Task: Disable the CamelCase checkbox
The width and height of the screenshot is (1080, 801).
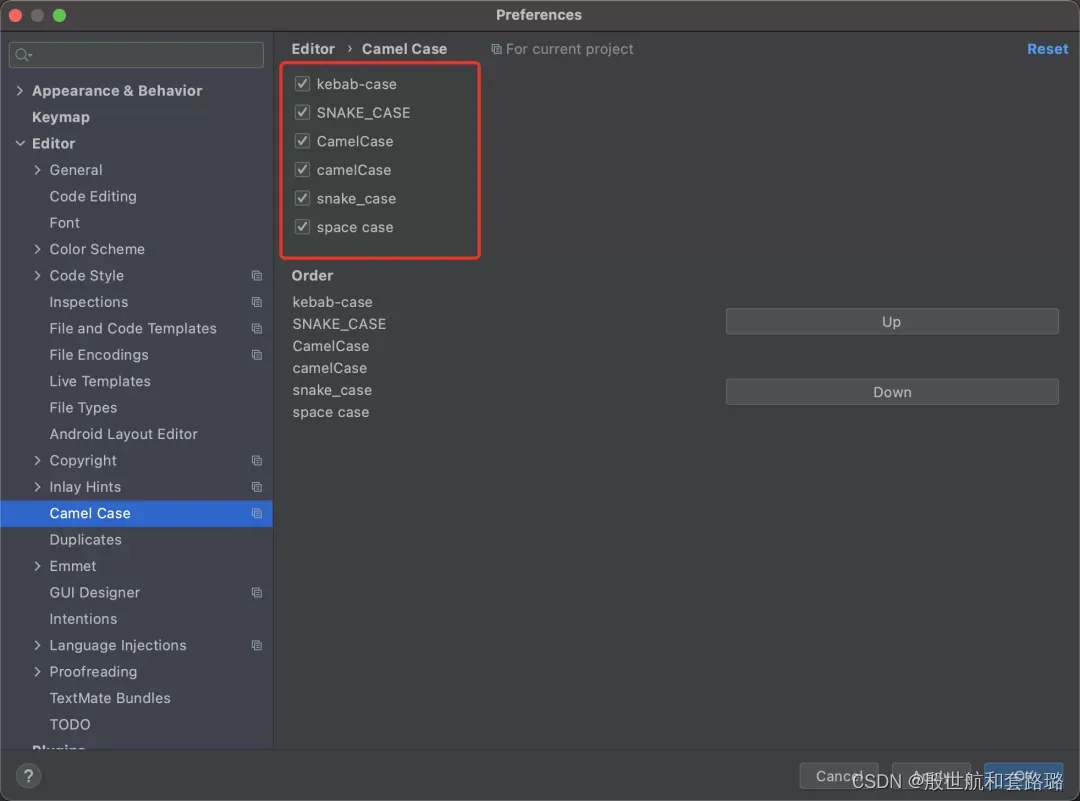Action: pyautogui.click(x=302, y=141)
